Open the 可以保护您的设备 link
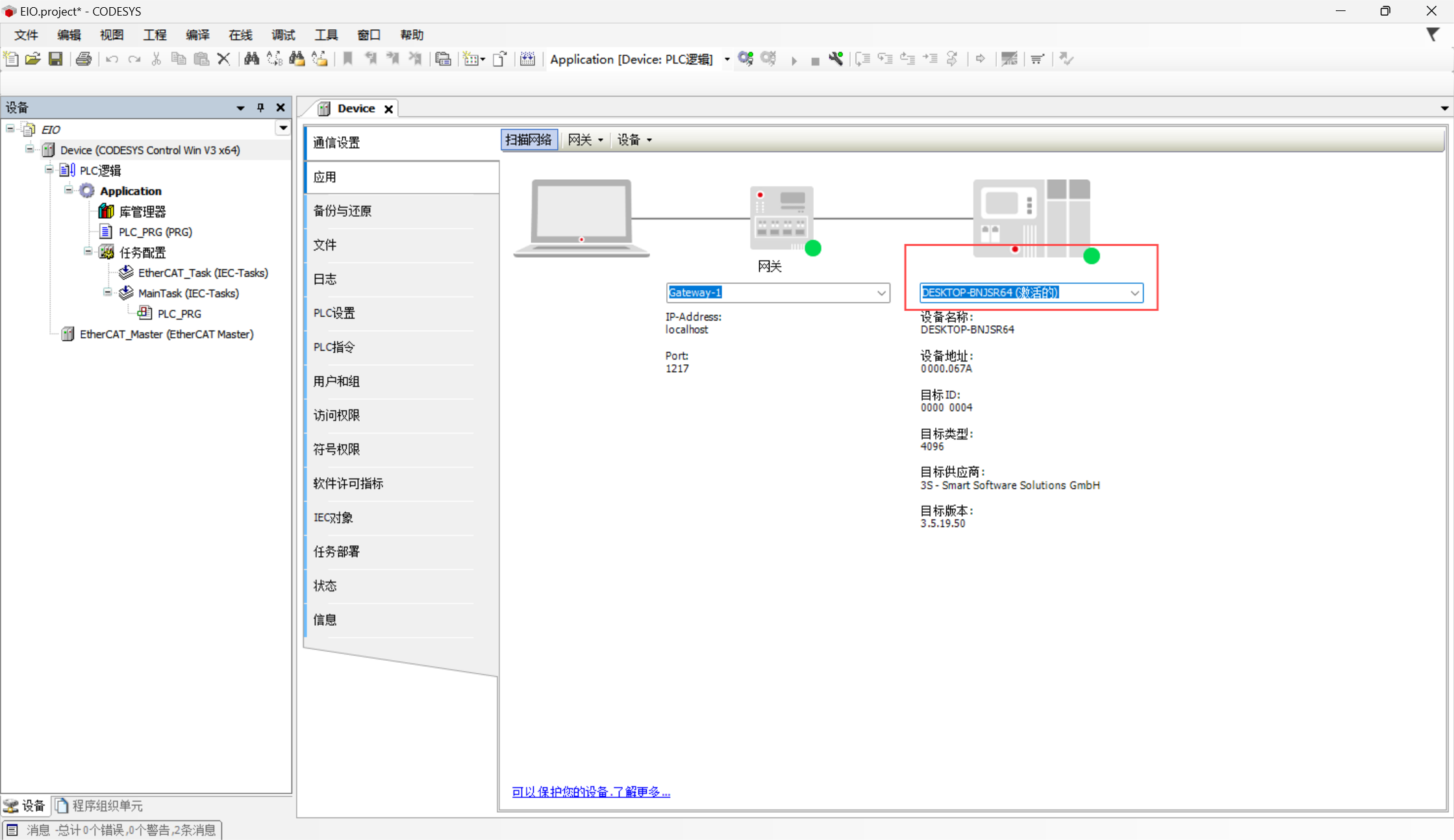The height and width of the screenshot is (840, 1454). tap(590, 791)
